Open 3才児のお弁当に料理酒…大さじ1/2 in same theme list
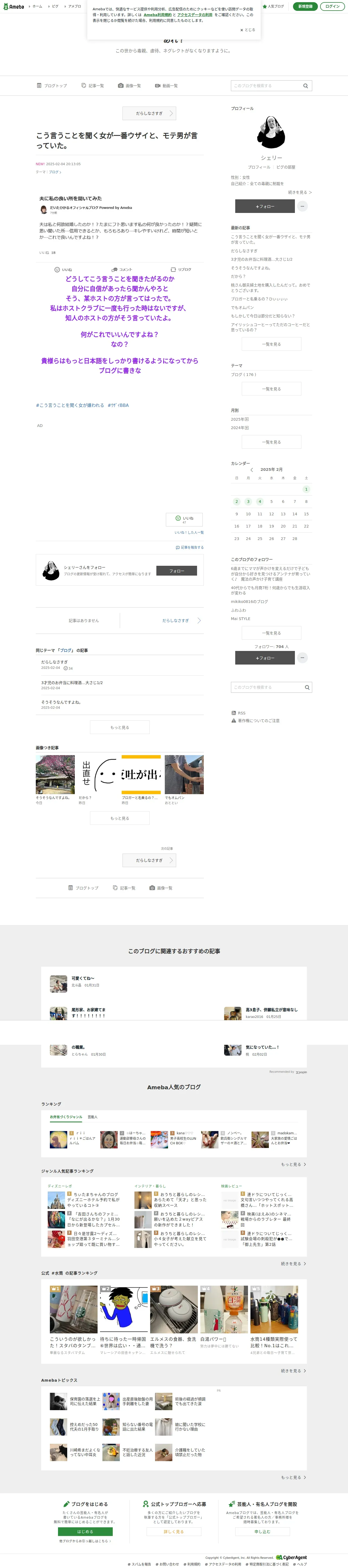348x1568 pixels. 72,683
